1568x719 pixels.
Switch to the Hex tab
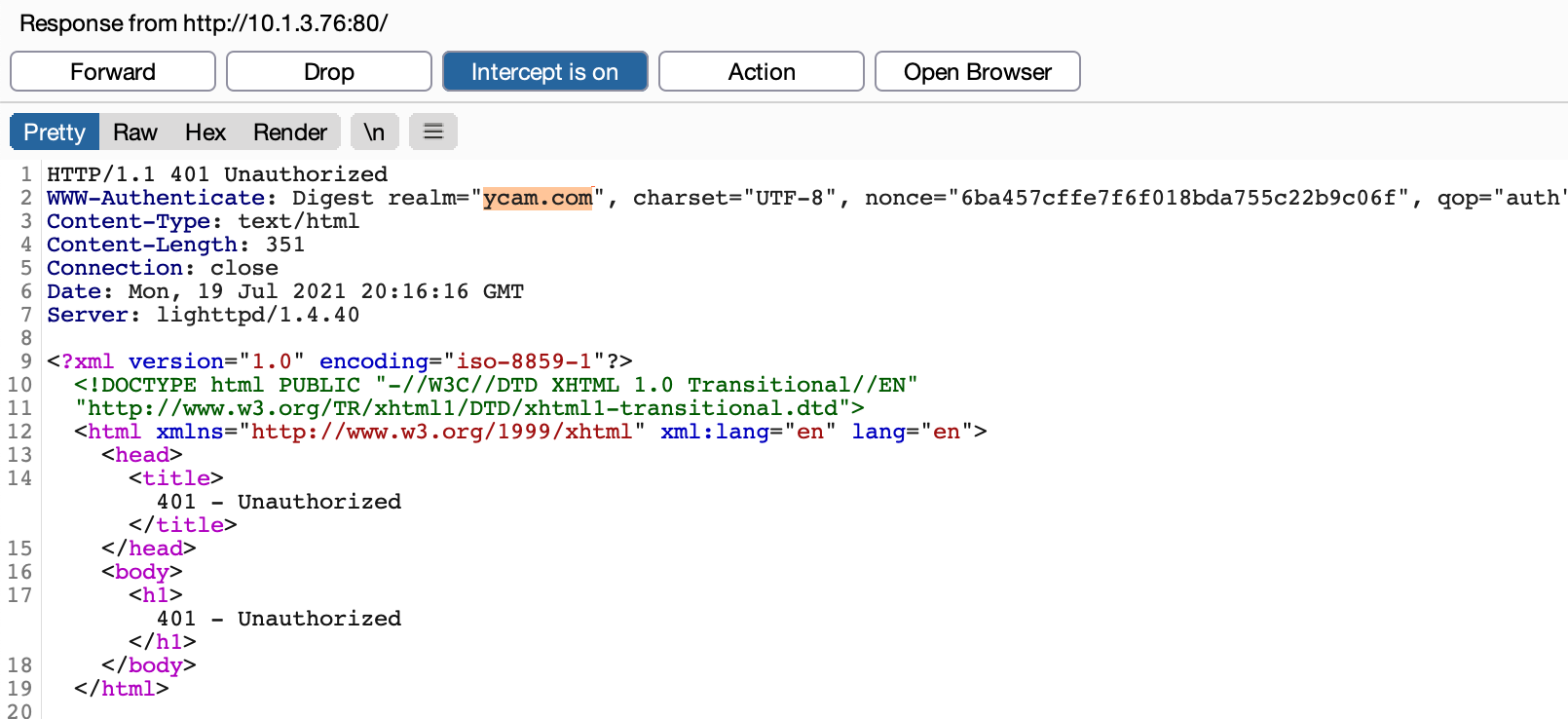click(x=205, y=132)
